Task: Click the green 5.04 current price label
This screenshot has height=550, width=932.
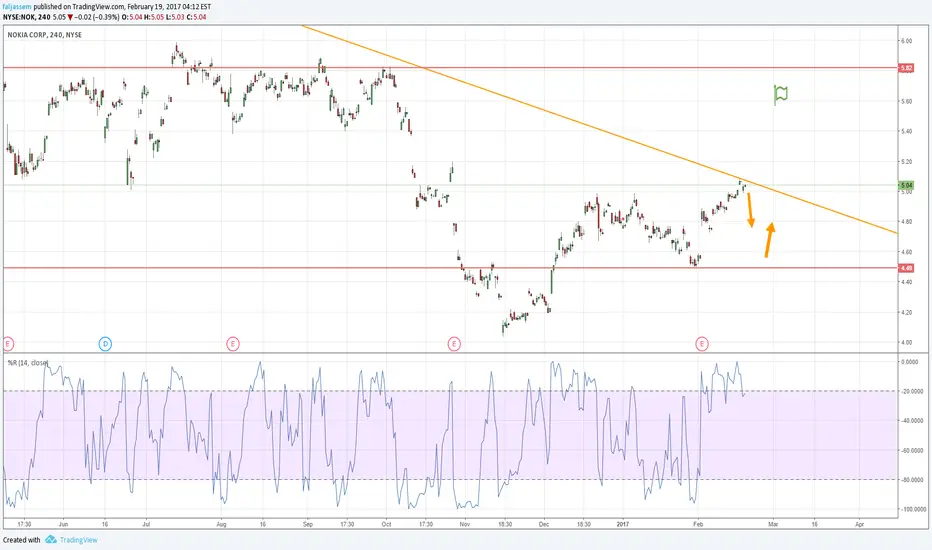Action: (x=906, y=186)
